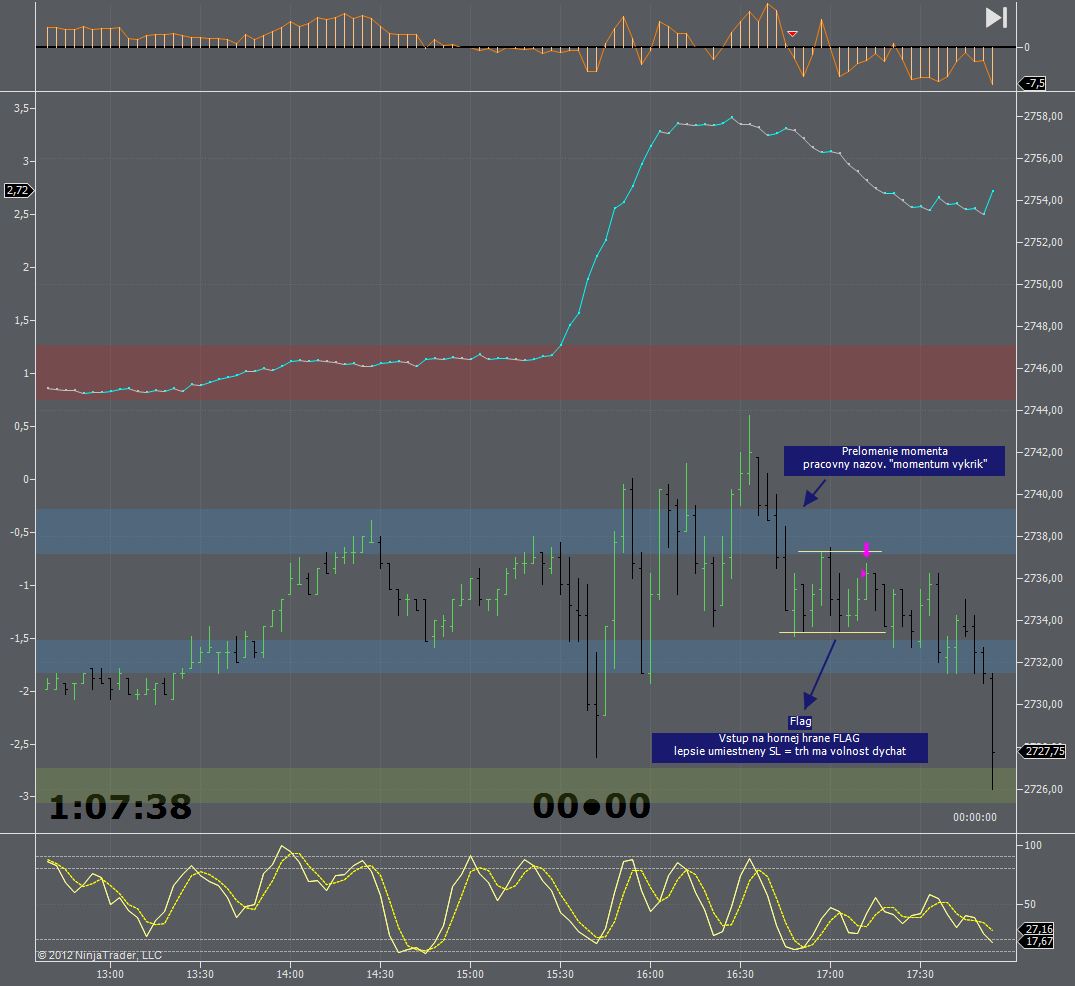This screenshot has width=1075, height=986.
Task: Click the 2,72 left axis value marker
Action: [x=18, y=190]
